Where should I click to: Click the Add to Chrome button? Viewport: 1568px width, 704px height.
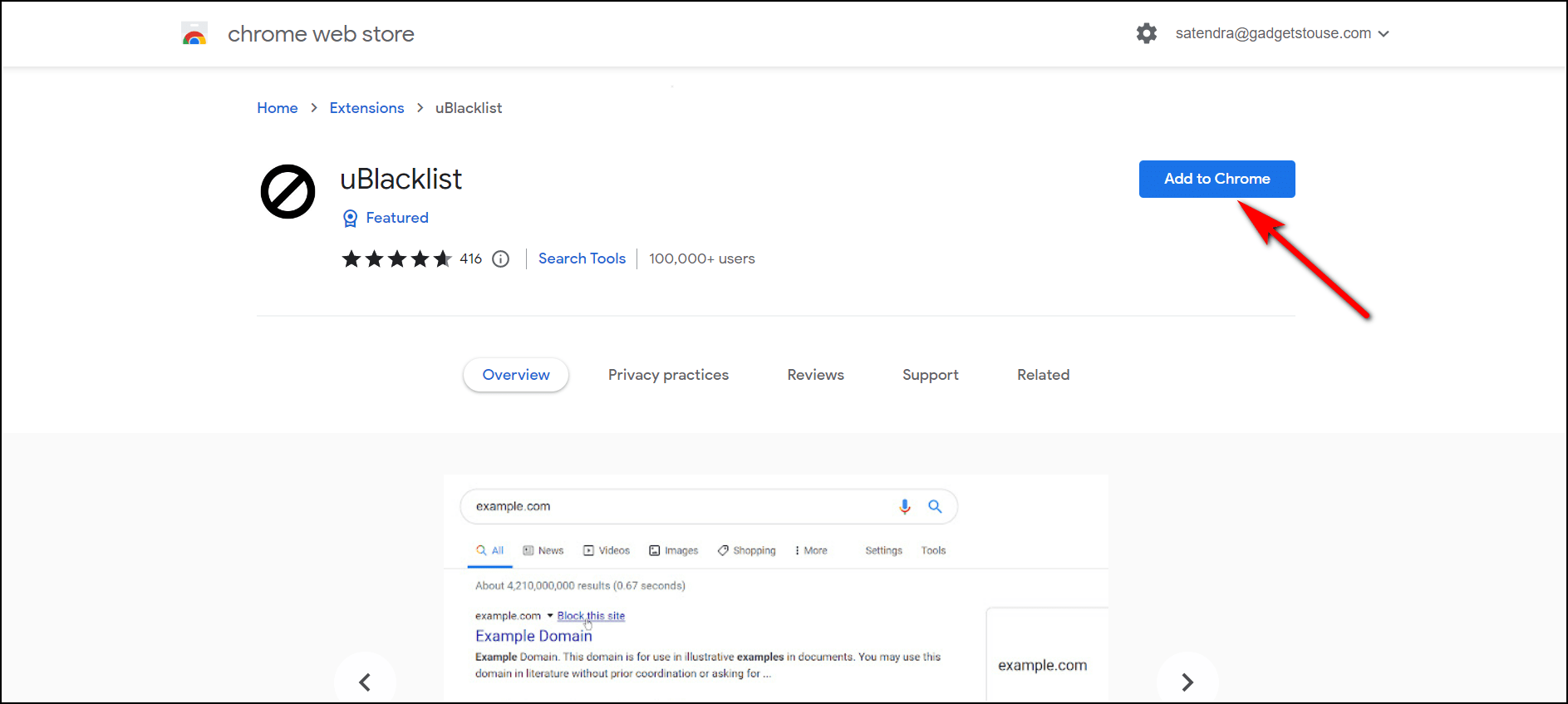(x=1217, y=179)
